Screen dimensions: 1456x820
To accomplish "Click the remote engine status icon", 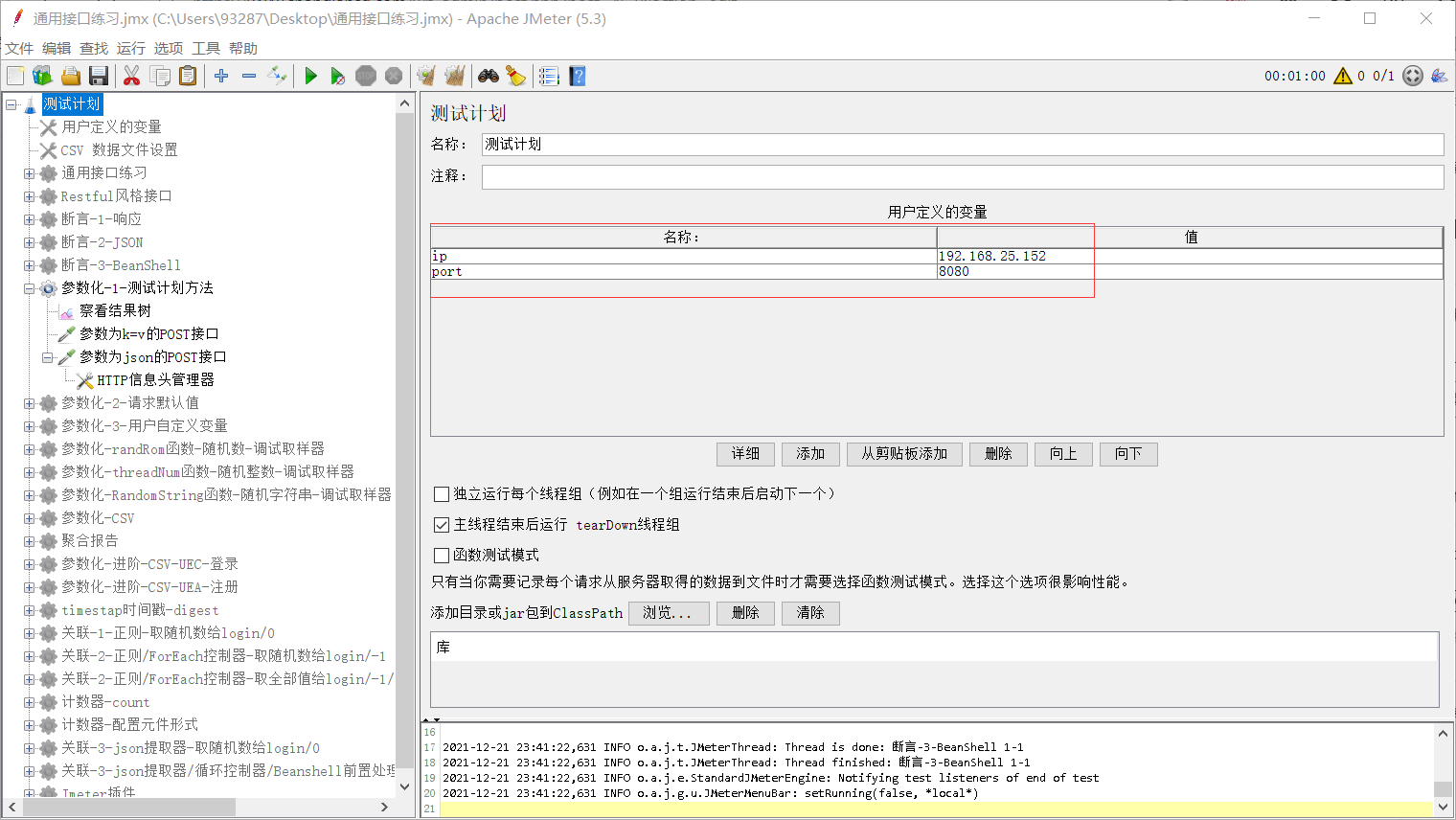I will [1413, 76].
